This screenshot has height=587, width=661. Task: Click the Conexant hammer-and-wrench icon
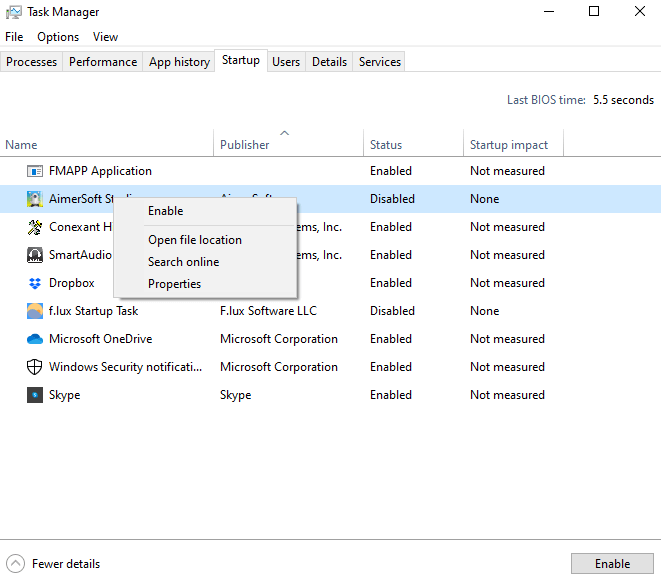click(x=35, y=227)
